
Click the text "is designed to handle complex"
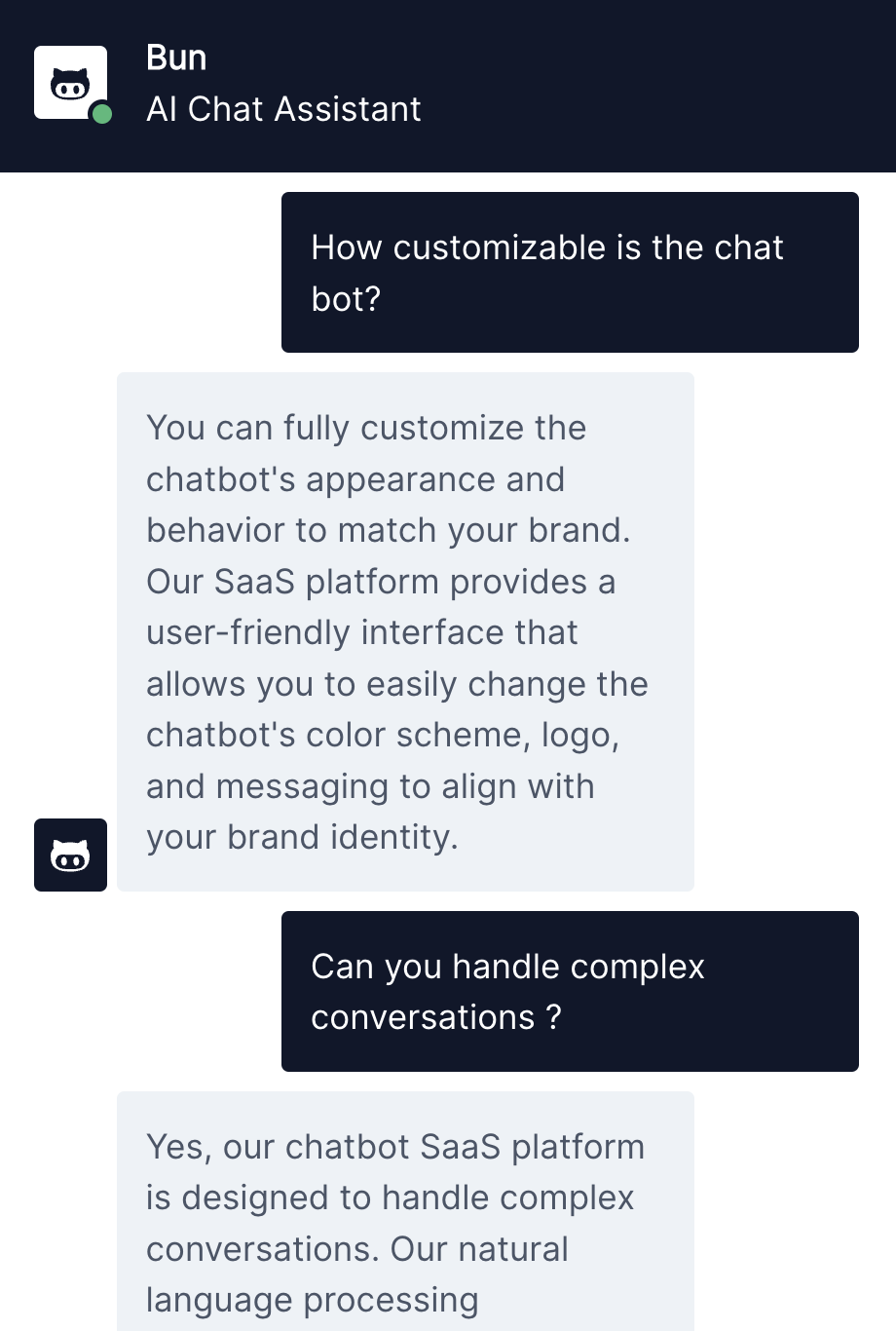click(391, 1198)
